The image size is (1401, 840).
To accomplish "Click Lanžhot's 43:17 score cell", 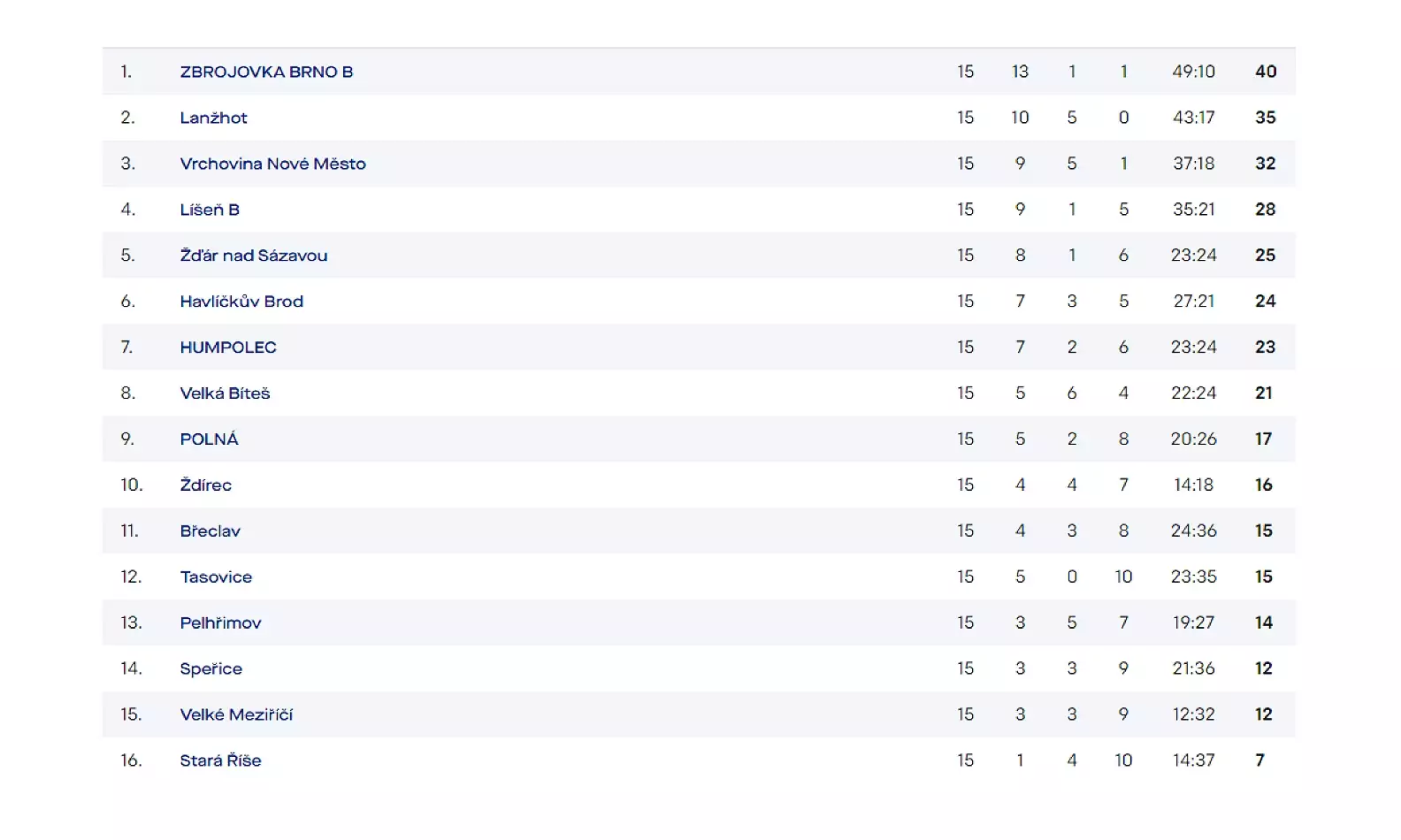I will point(1193,118).
